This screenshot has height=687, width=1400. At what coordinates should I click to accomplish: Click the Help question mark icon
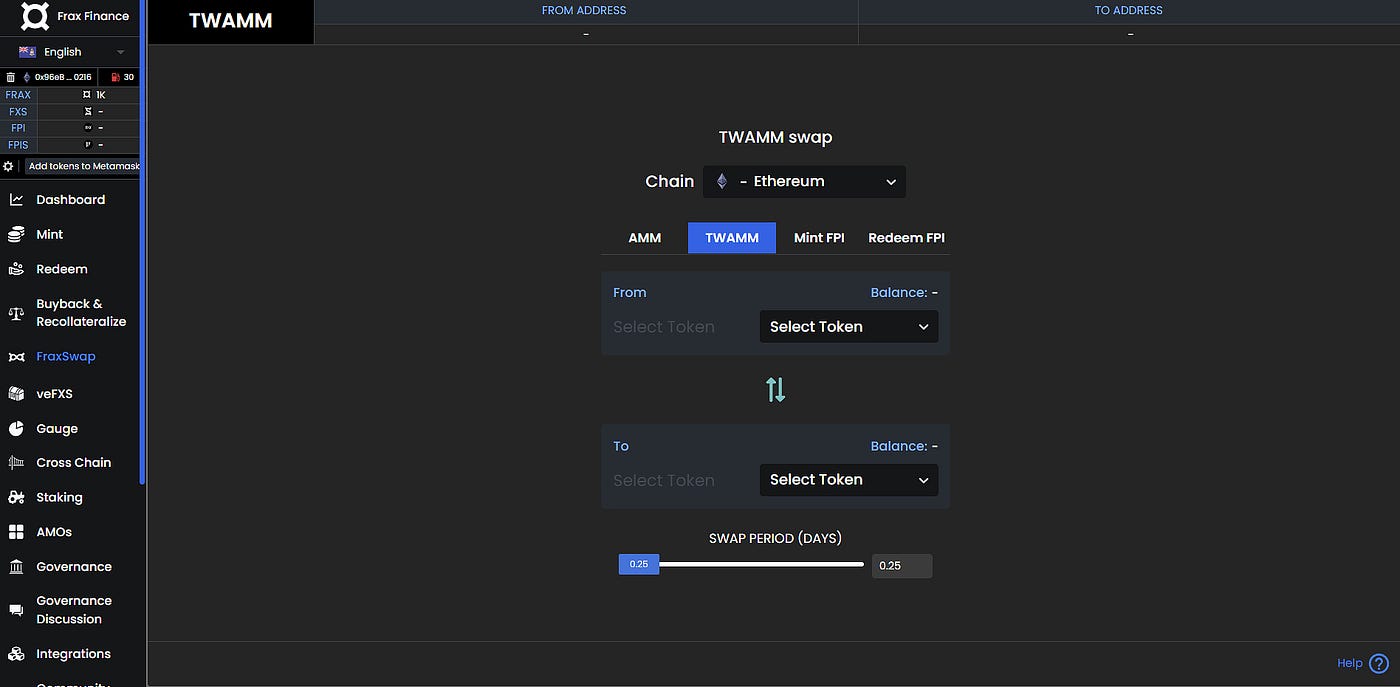coord(1379,663)
